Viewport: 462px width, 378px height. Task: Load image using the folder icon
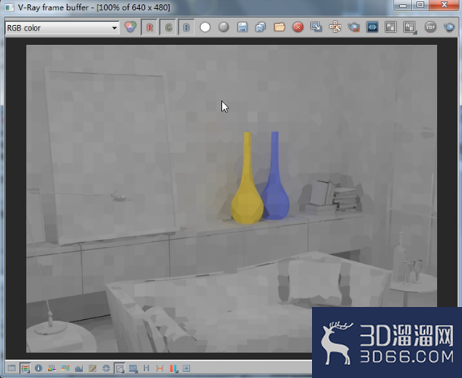(x=279, y=27)
